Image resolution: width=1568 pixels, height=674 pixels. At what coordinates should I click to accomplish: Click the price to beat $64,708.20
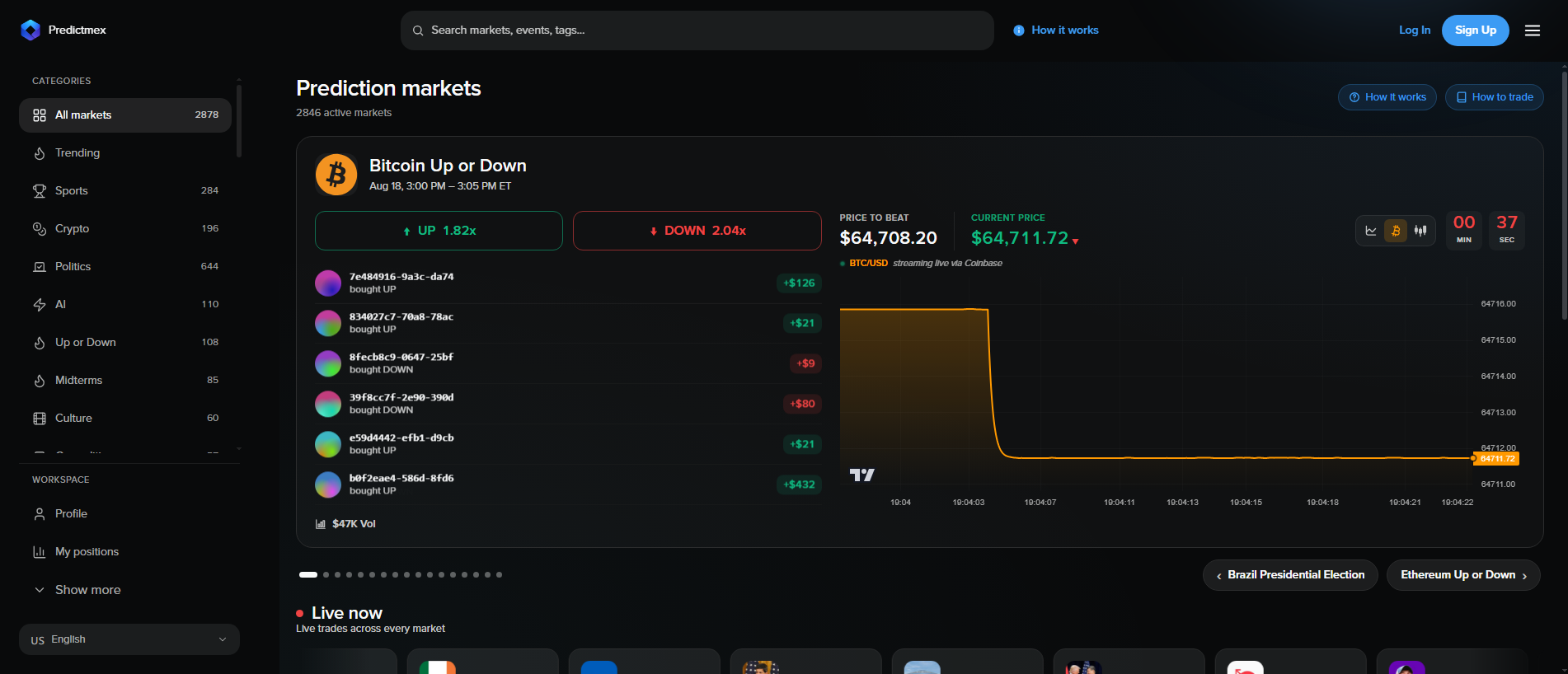pyautogui.click(x=888, y=238)
